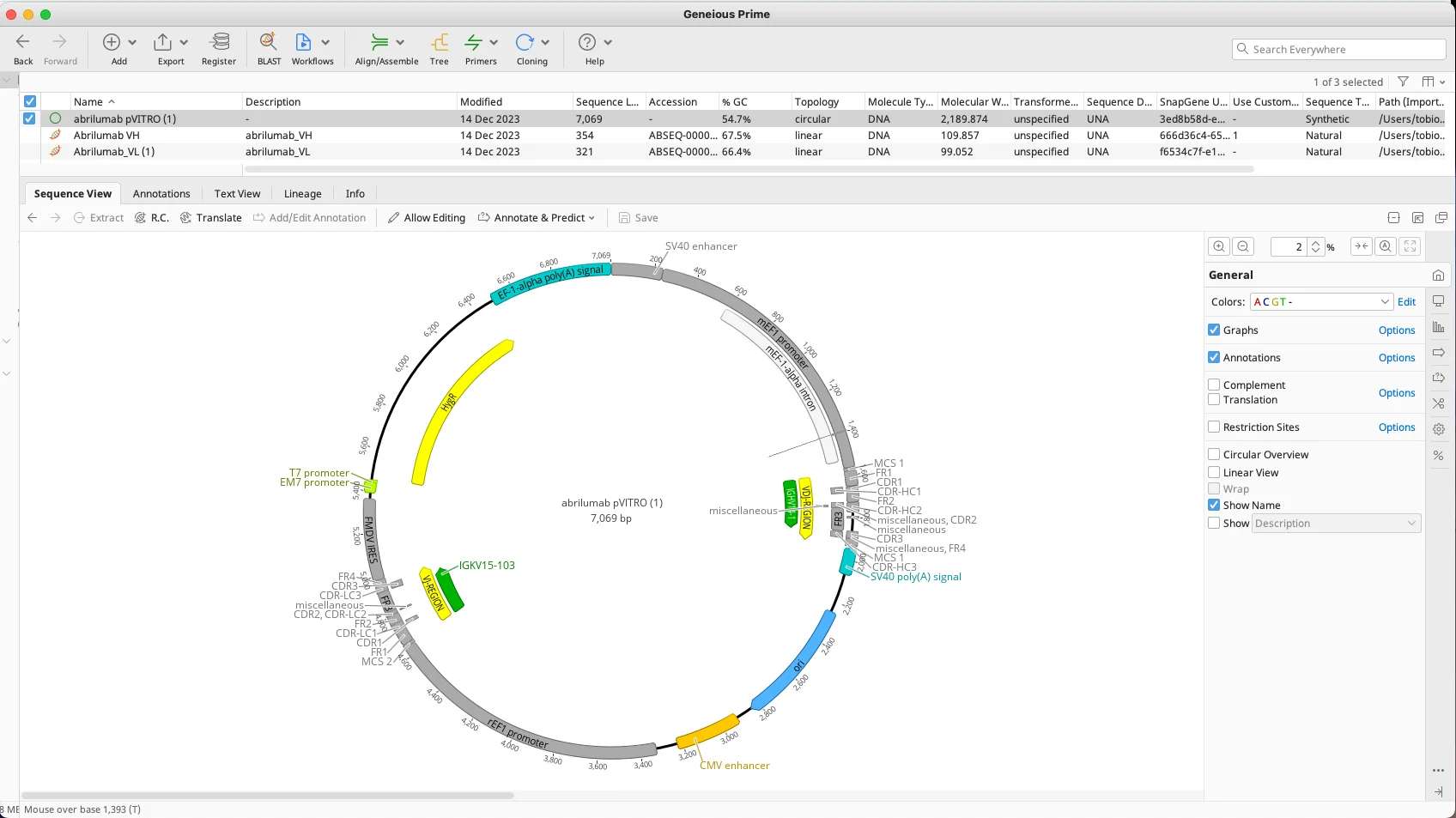This screenshot has height=818, width=1456.
Task: Switch to the Annotations tab
Action: click(x=161, y=193)
